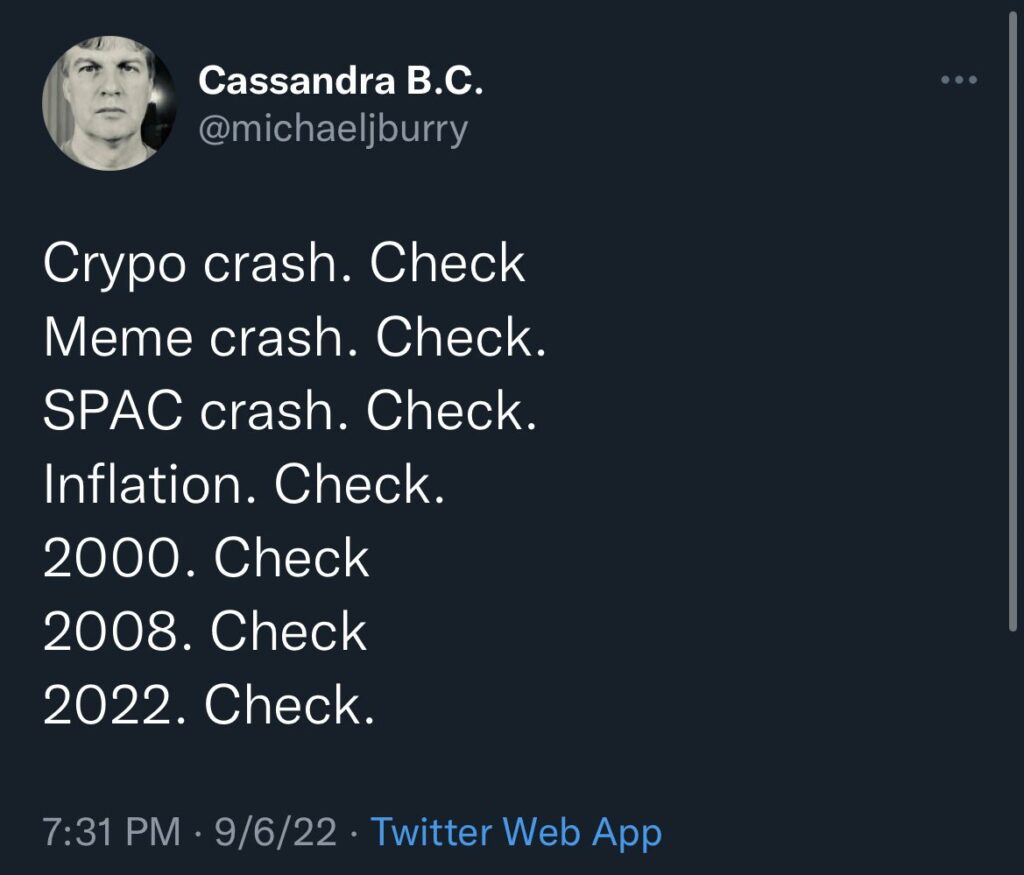1024x875 pixels.
Task: Click 'Check.' on the Meme crash line
Action: [461, 338]
